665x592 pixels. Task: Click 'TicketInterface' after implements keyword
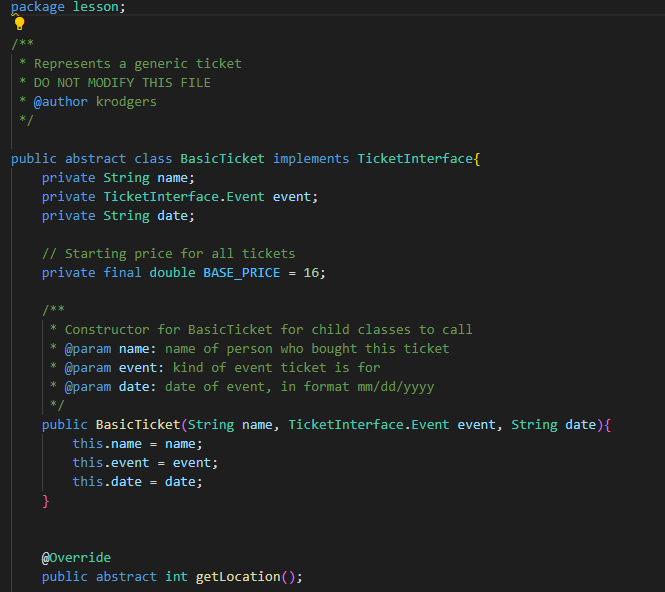[x=415, y=159]
